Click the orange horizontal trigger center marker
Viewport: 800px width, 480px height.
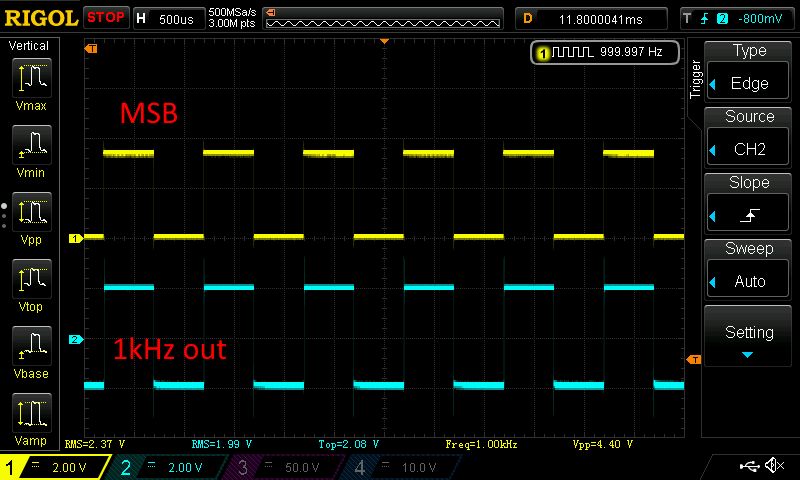coord(385,41)
